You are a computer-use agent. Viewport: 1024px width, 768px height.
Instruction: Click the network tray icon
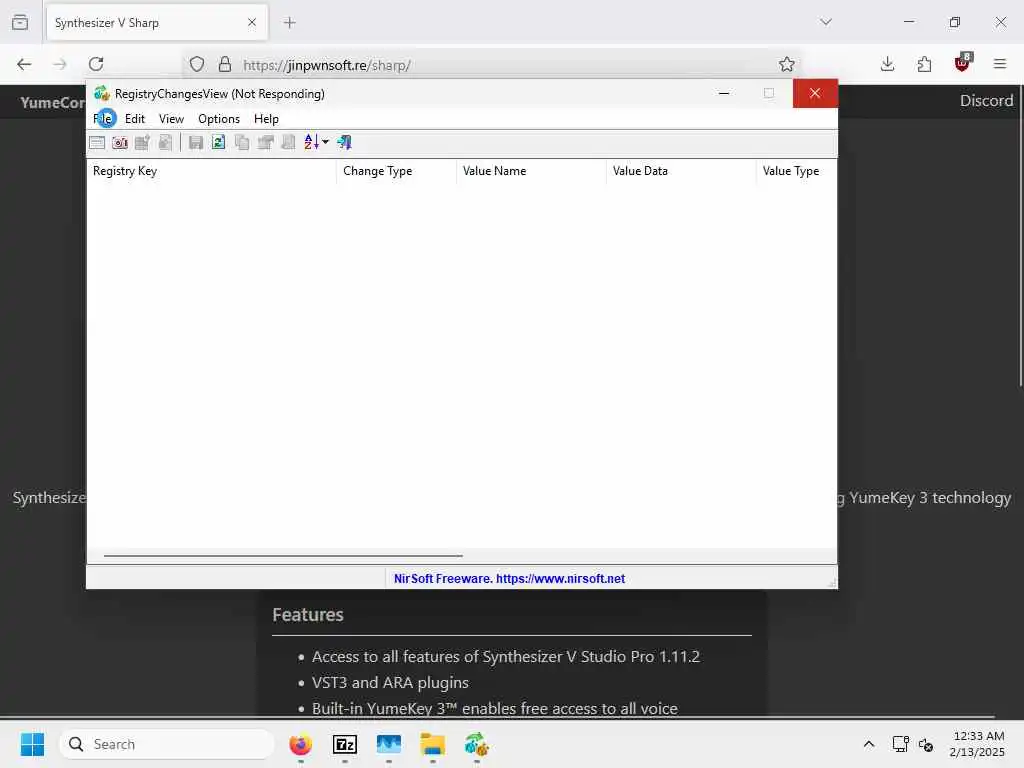[901, 744]
